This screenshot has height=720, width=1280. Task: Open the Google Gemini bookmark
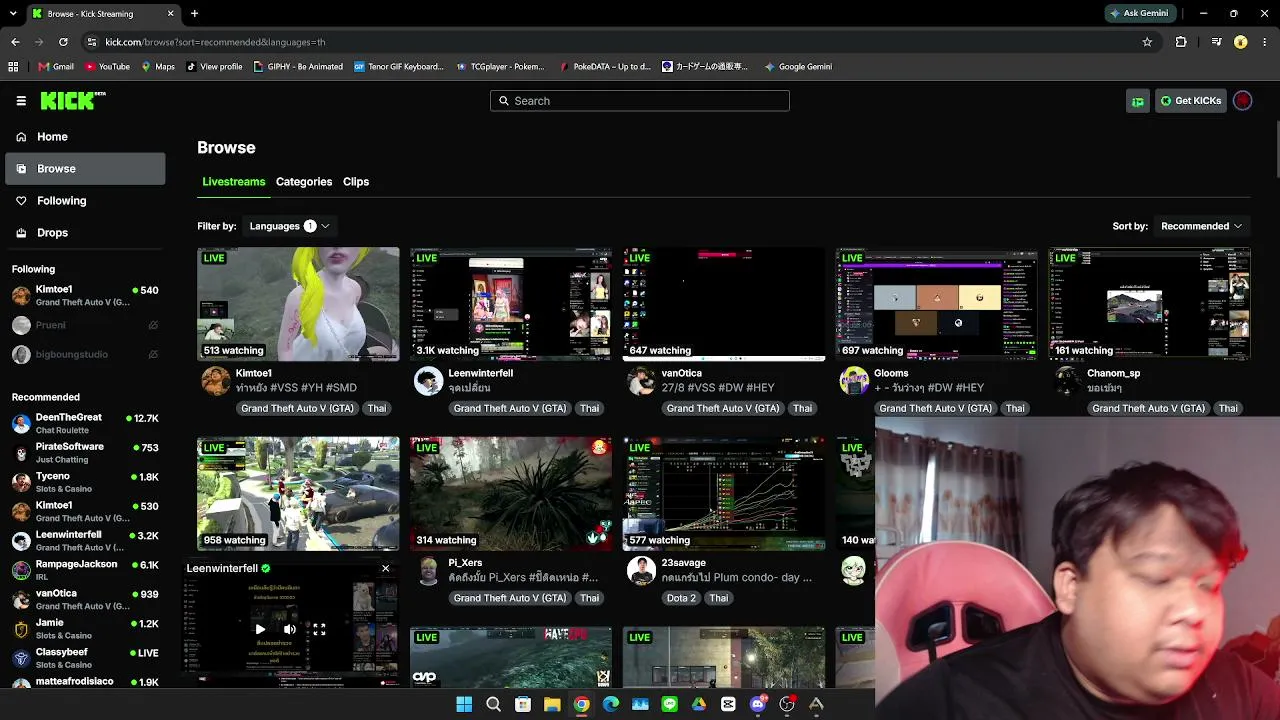tap(798, 67)
